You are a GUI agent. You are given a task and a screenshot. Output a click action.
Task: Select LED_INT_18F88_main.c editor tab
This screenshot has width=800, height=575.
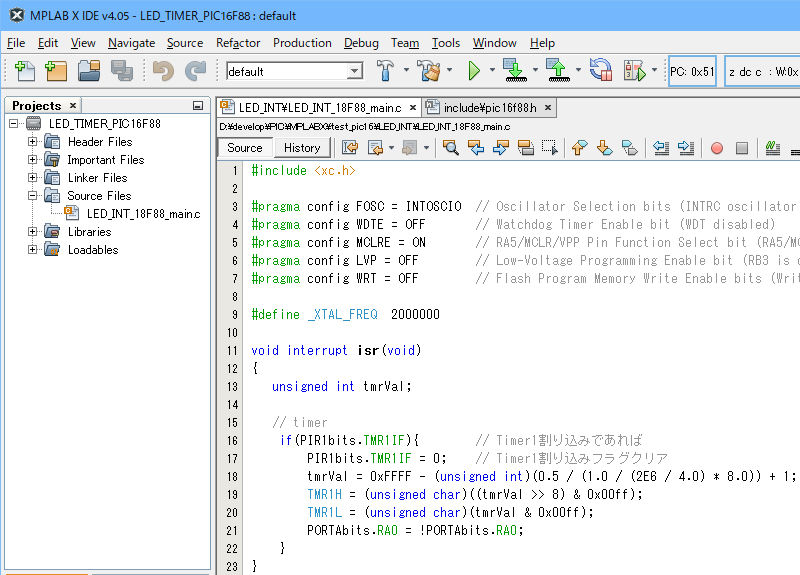click(x=319, y=108)
